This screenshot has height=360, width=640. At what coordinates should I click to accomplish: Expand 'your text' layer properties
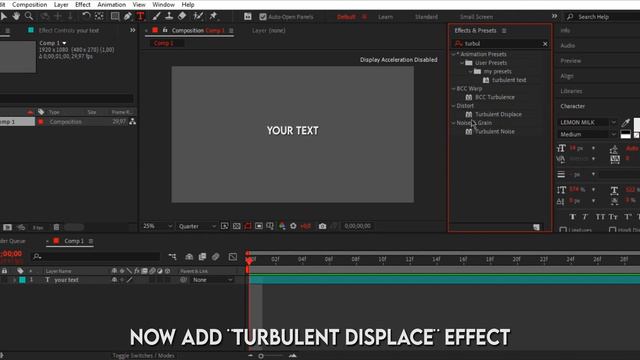[x=15, y=280]
